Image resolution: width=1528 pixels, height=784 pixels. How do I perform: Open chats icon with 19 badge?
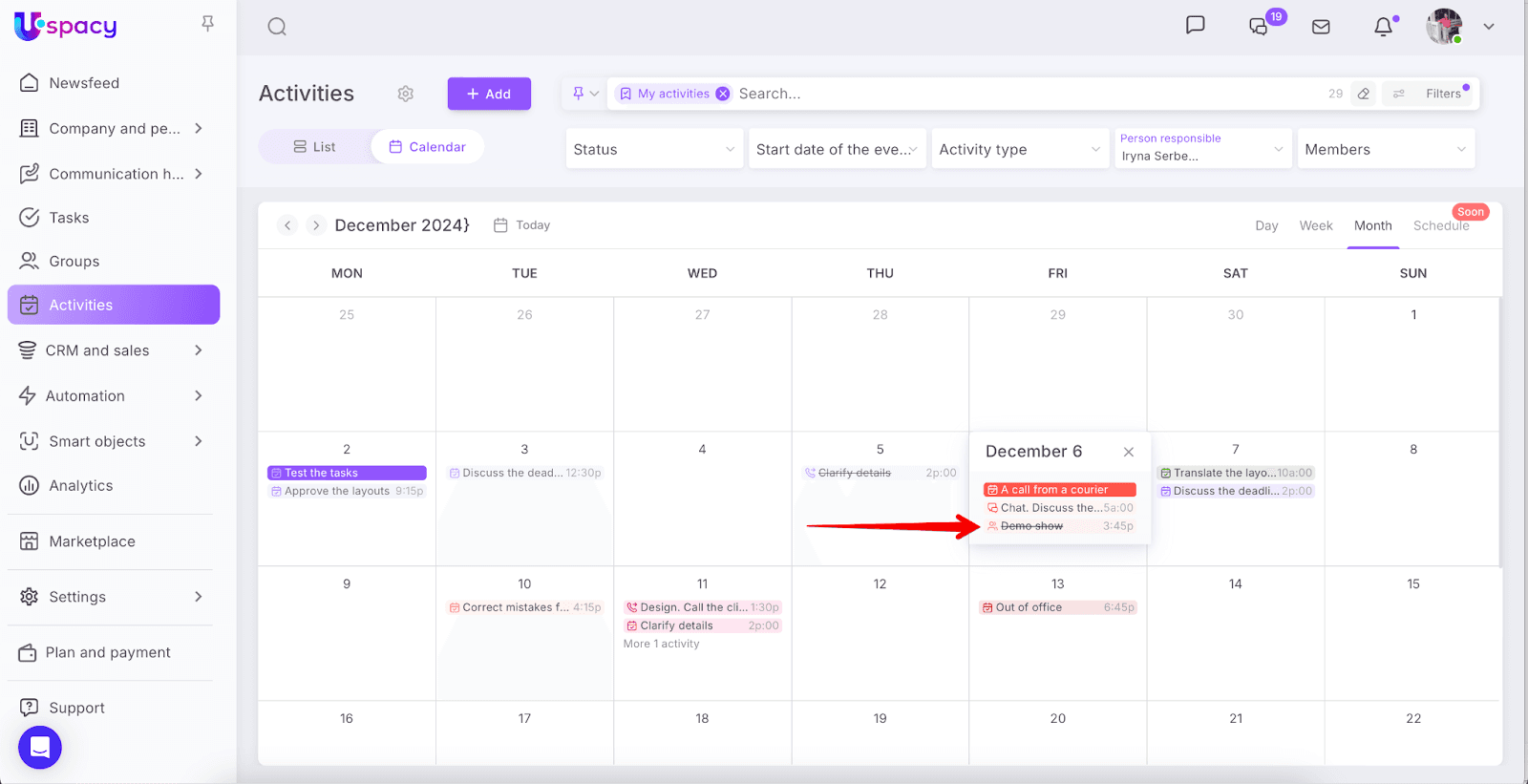pos(1259,27)
